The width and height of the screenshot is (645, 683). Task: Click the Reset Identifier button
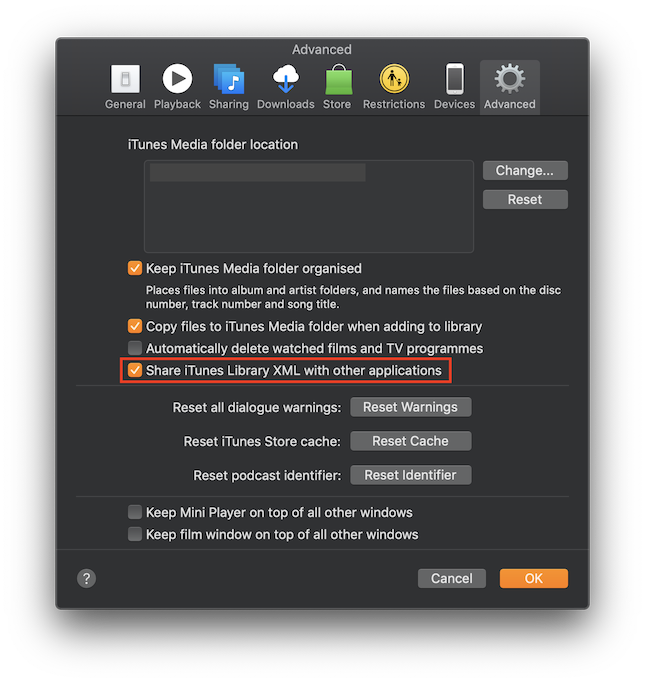pos(411,475)
